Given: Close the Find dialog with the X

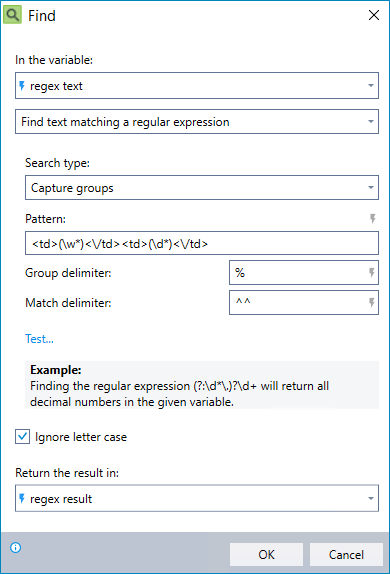Looking at the screenshot, I should point(374,15).
